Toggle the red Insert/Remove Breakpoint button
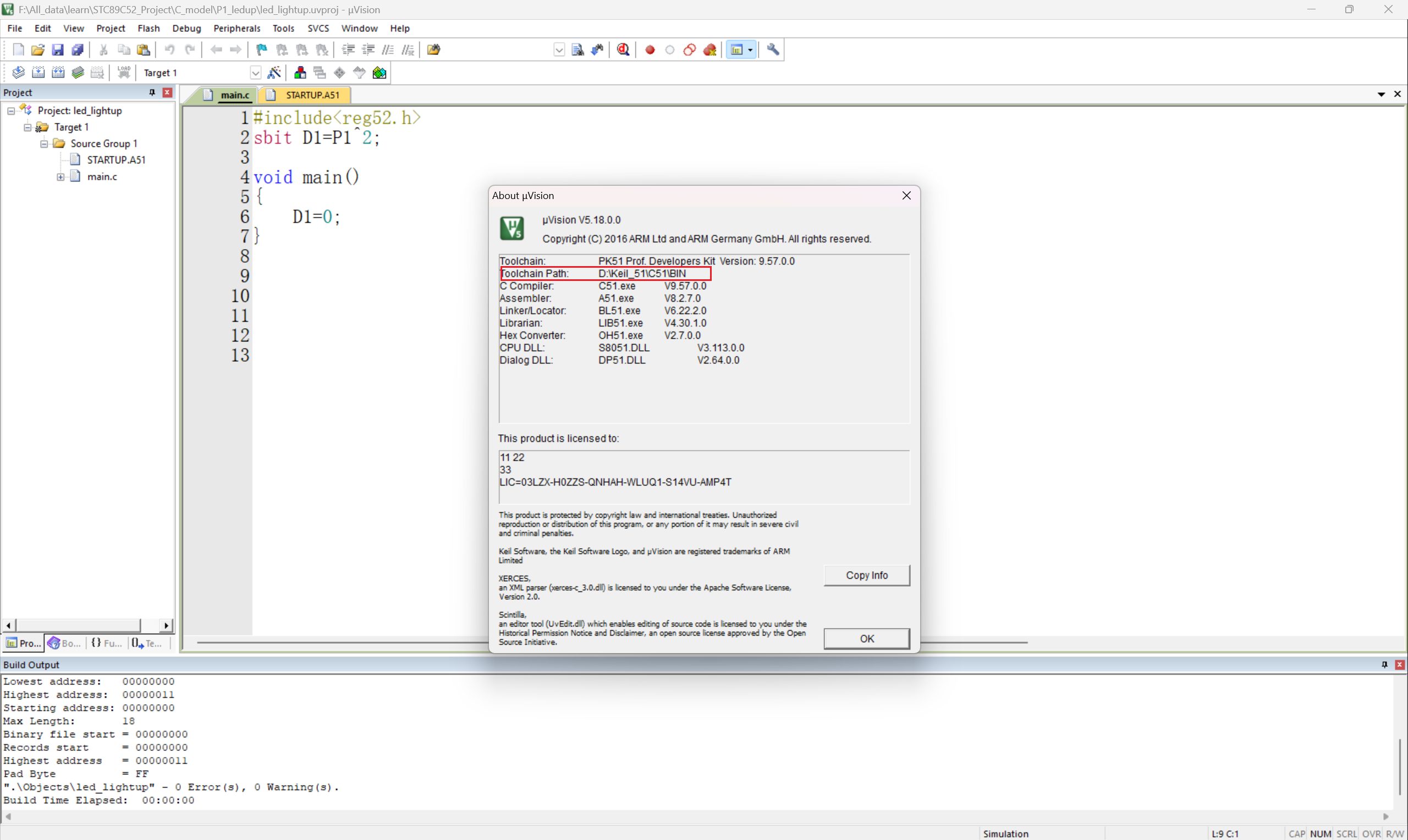The image size is (1408, 840). coord(650,50)
